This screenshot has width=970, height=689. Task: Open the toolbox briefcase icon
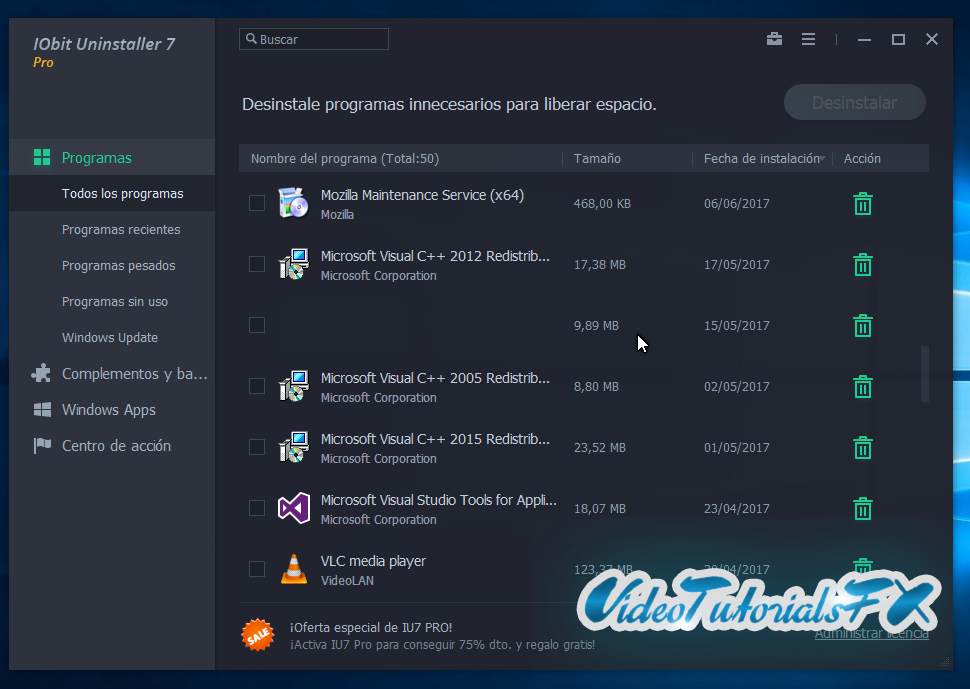pos(774,39)
